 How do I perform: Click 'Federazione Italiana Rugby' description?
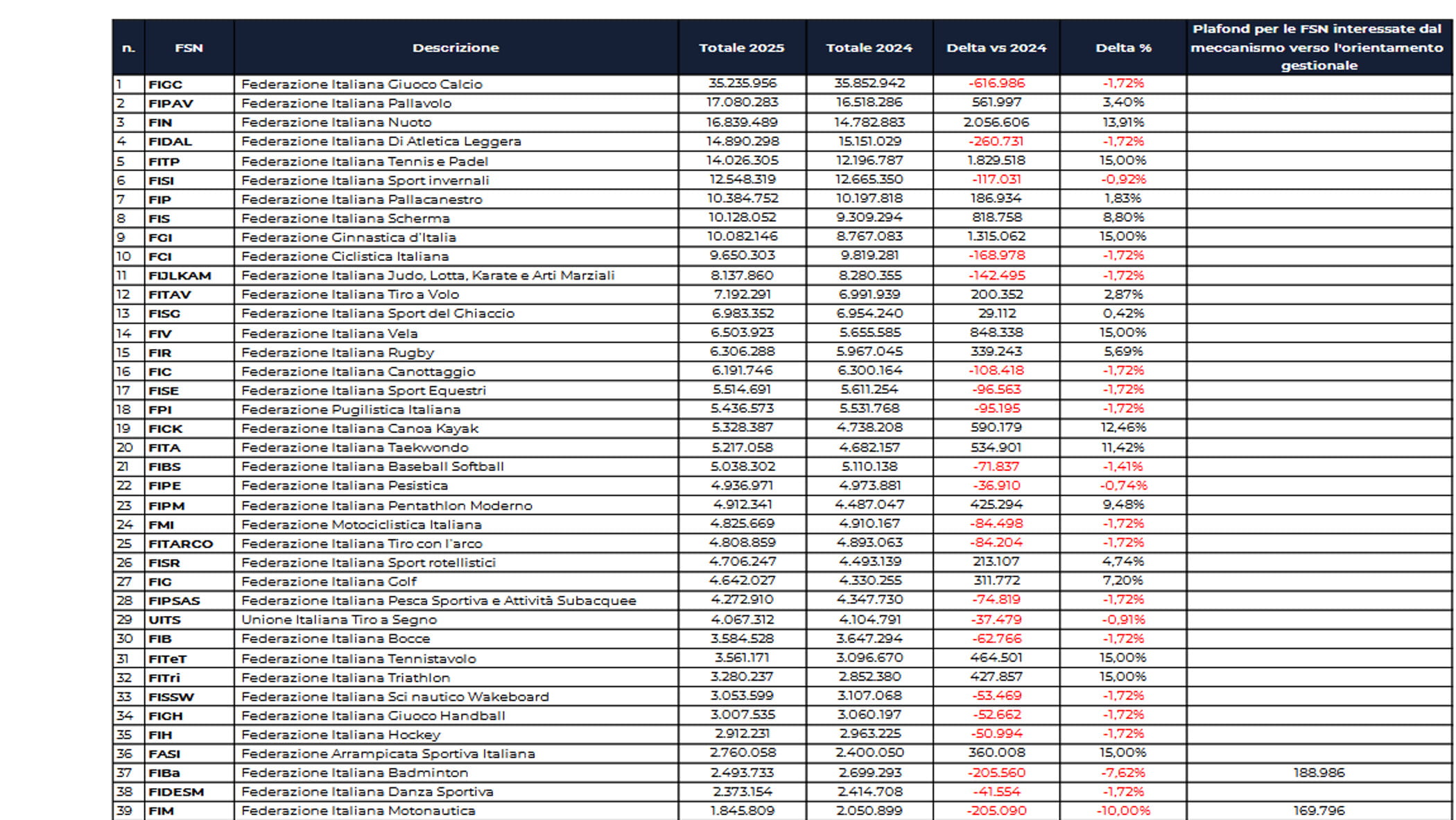tap(338, 352)
